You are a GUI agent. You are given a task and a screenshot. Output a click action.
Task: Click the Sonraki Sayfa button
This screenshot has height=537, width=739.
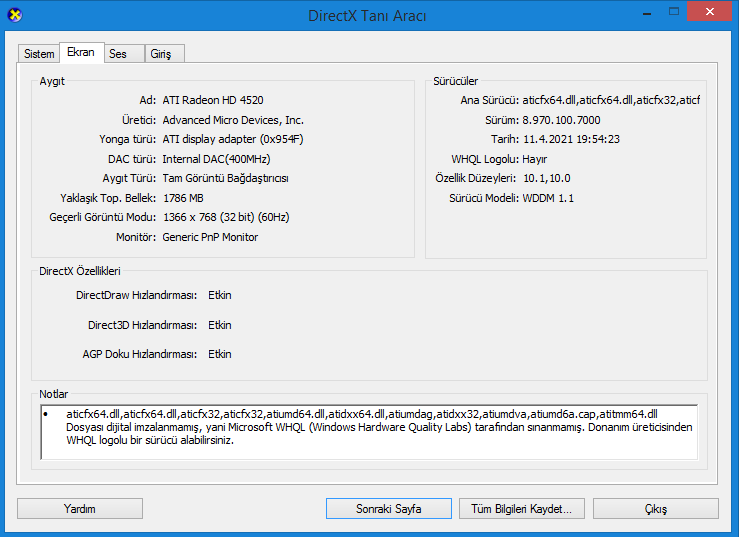388,509
